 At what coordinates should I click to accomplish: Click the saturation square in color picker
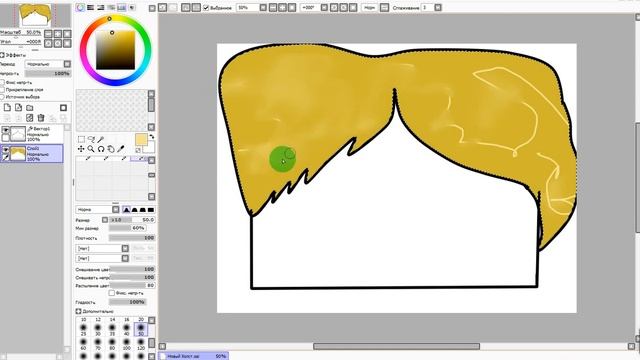click(115, 49)
